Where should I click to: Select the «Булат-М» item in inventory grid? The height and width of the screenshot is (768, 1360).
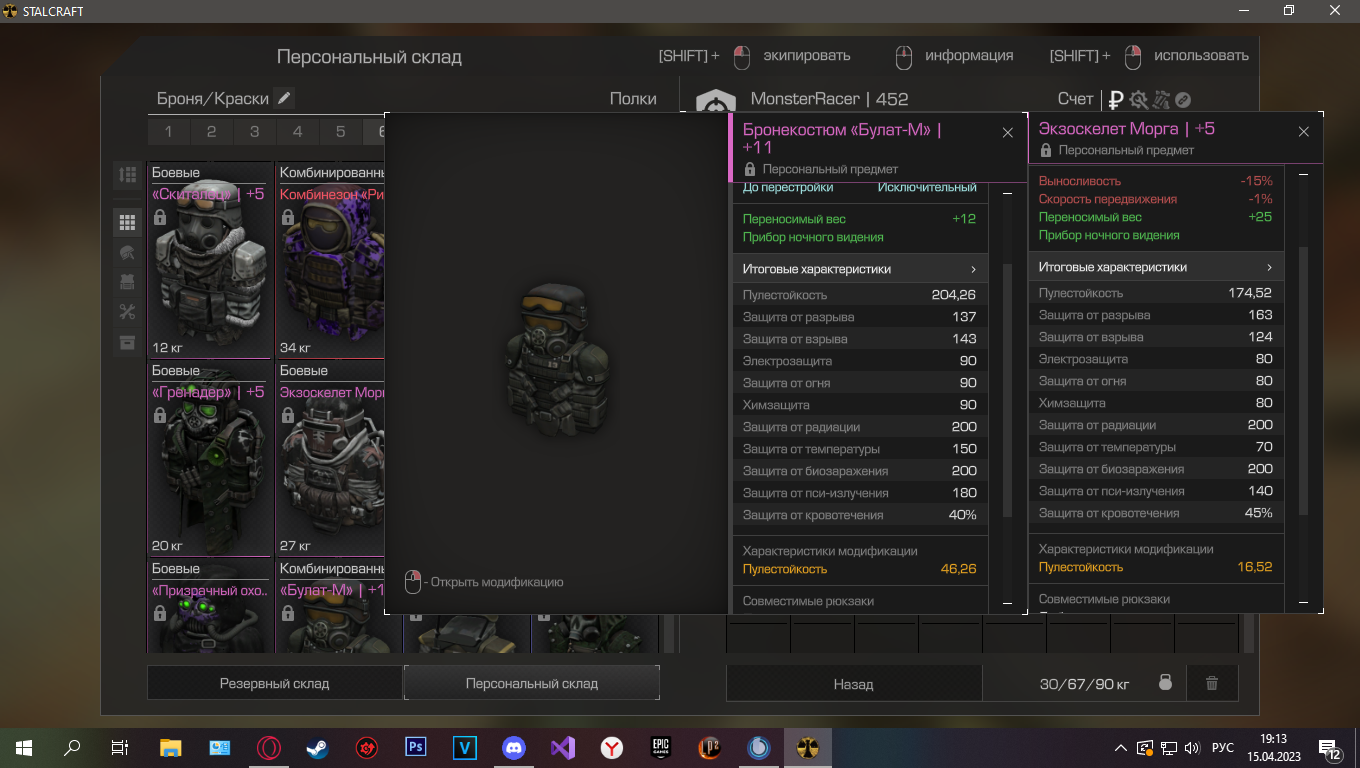coord(330,606)
